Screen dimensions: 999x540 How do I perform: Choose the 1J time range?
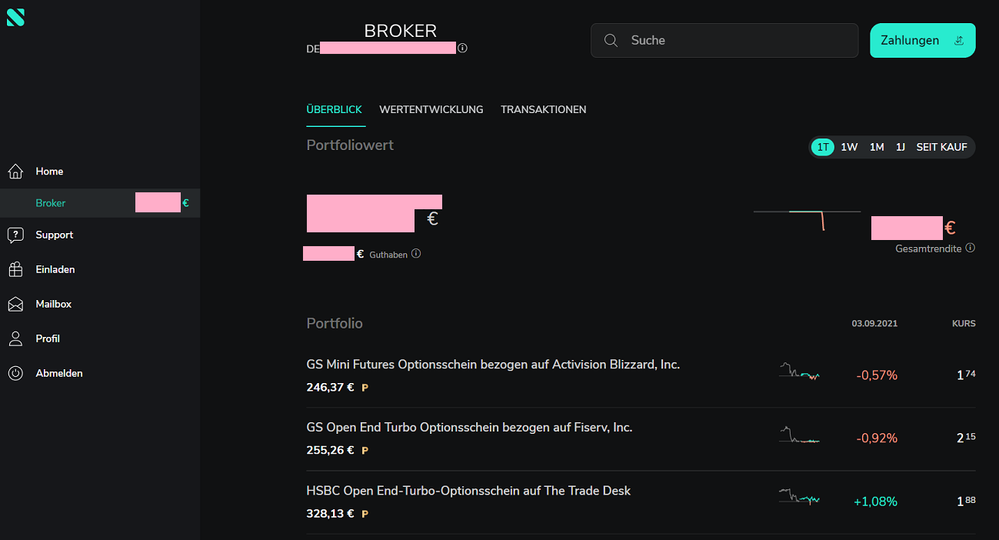[900, 147]
